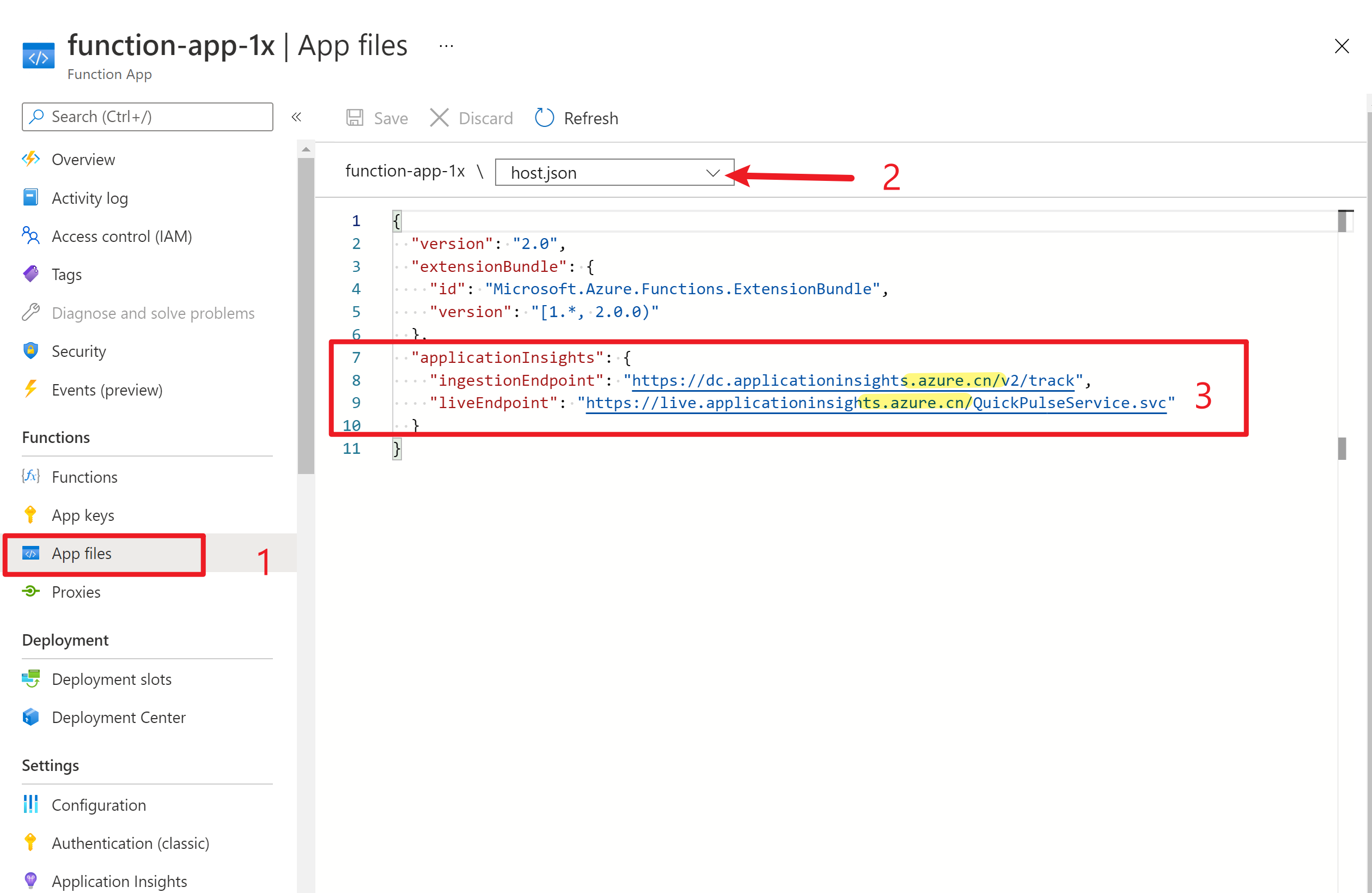Image resolution: width=1372 pixels, height=893 pixels.
Task: Click the Discard X icon
Action: pos(440,118)
